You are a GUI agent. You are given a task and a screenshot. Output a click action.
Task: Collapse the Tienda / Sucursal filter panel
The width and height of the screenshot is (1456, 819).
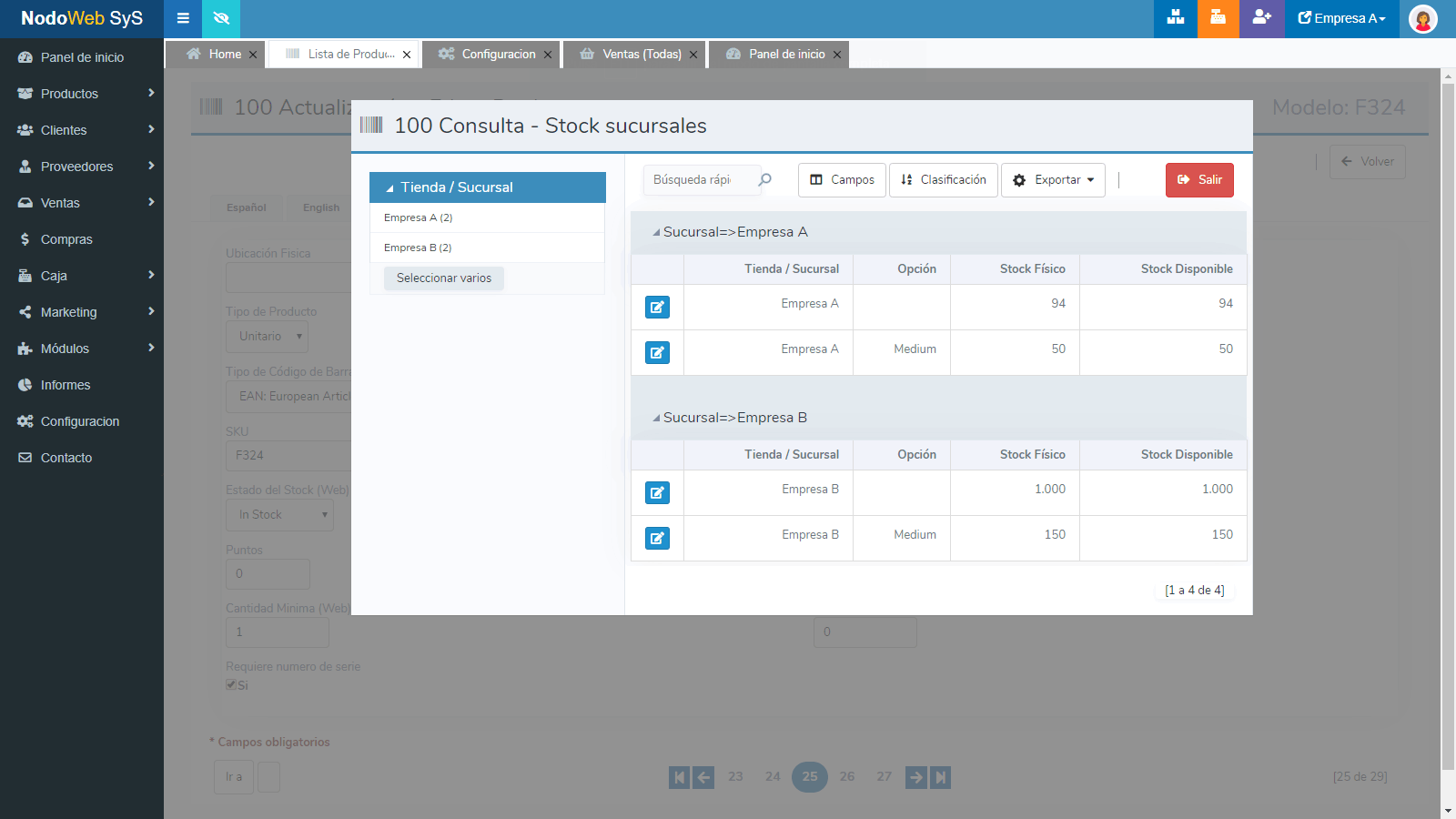point(390,188)
